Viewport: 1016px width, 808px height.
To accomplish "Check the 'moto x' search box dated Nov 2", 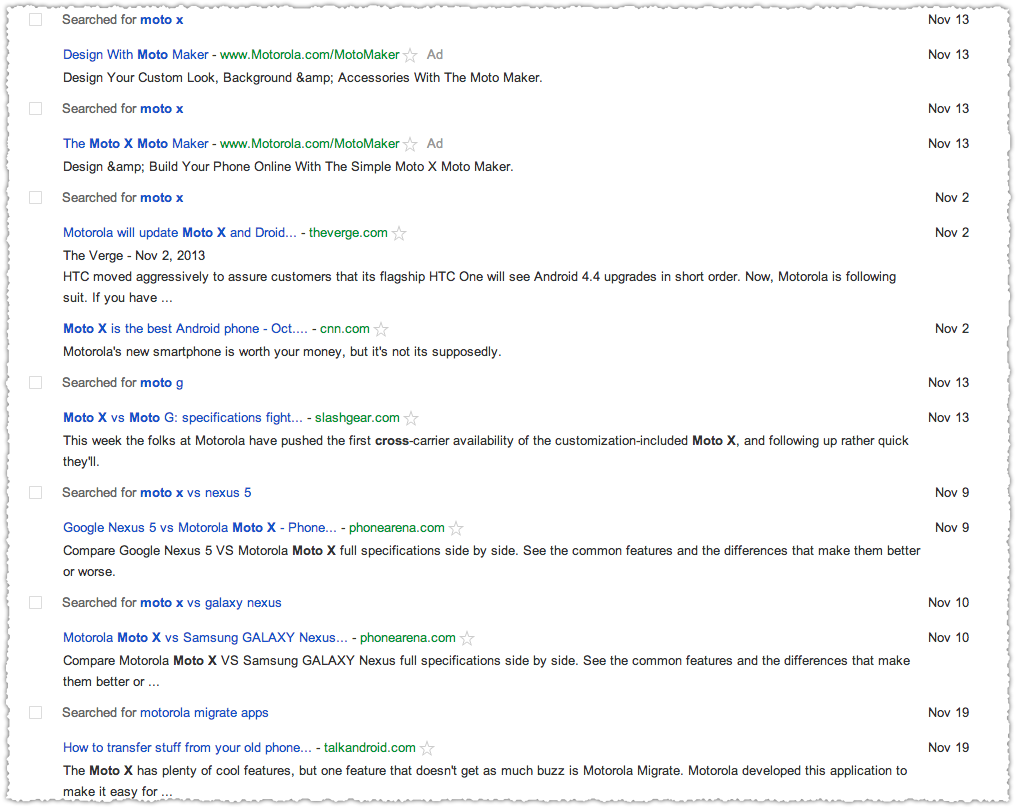I will click(36, 197).
